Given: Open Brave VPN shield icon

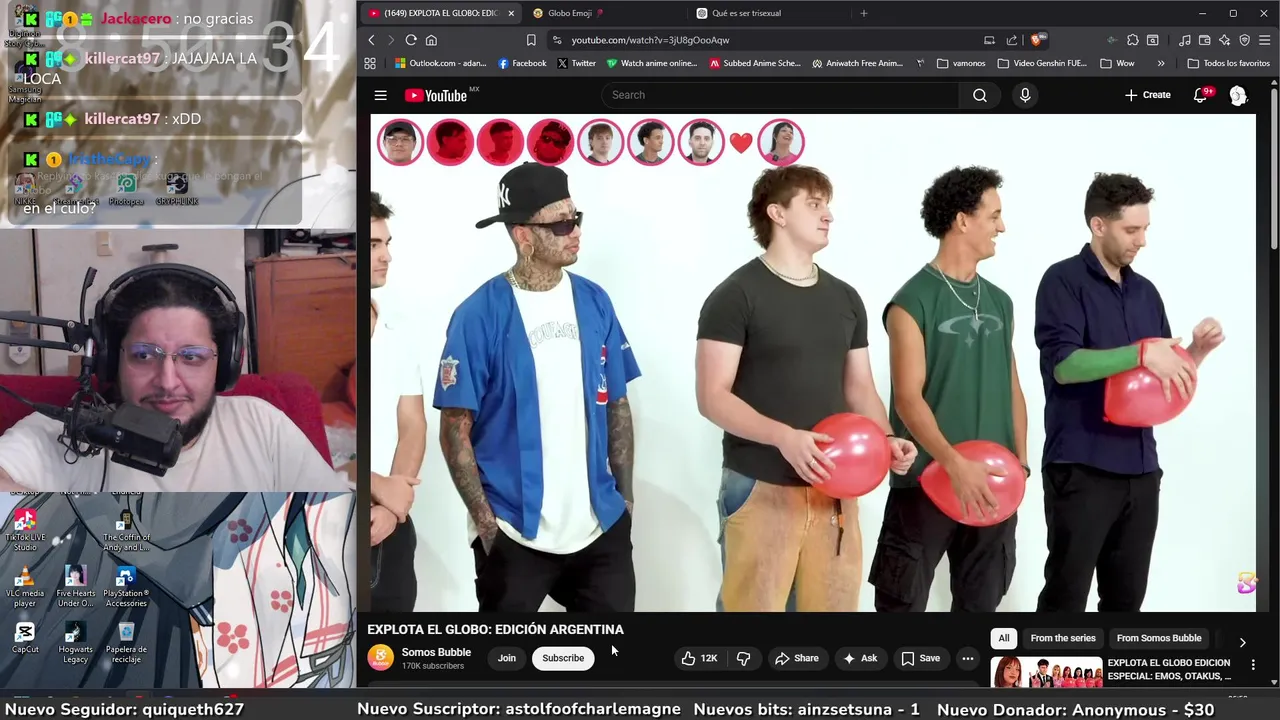Looking at the screenshot, I should pos(1244,40).
